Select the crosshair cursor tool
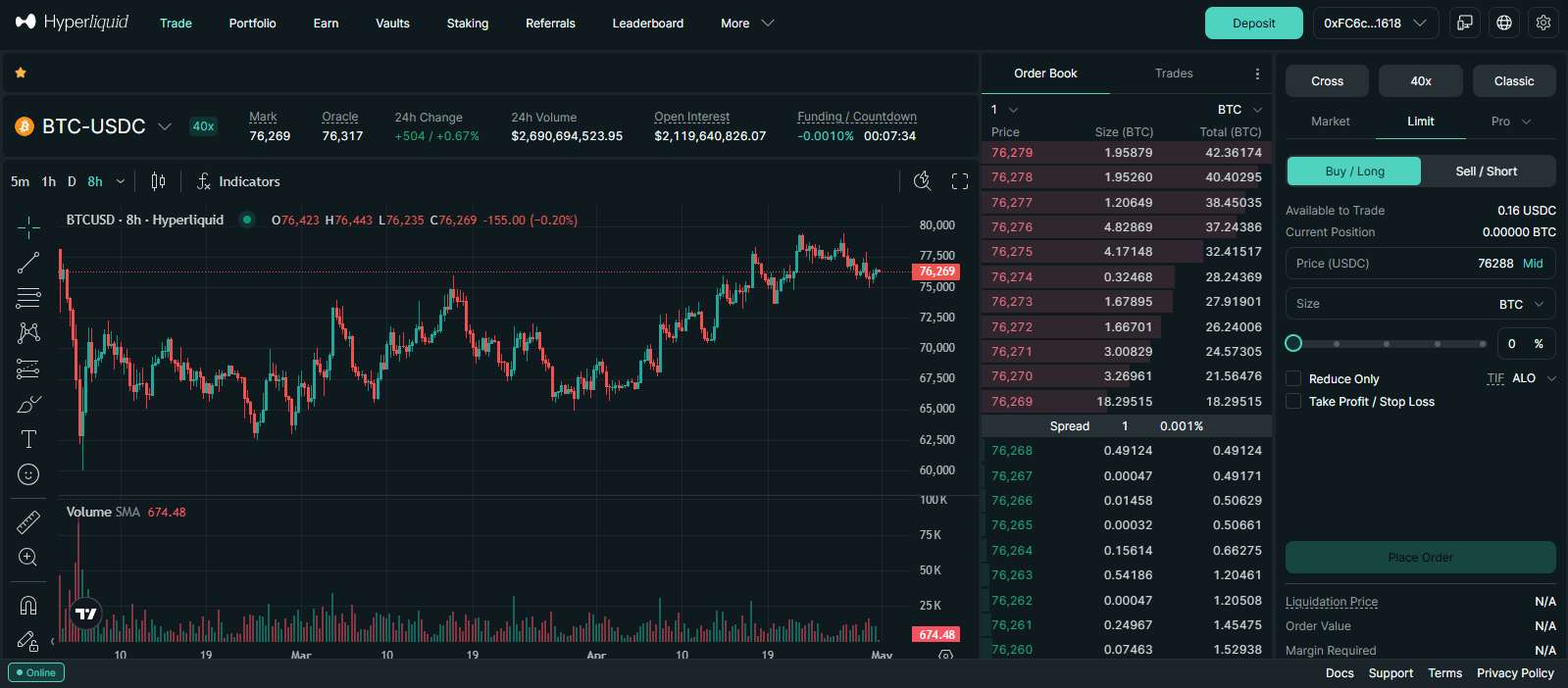 click(28, 227)
